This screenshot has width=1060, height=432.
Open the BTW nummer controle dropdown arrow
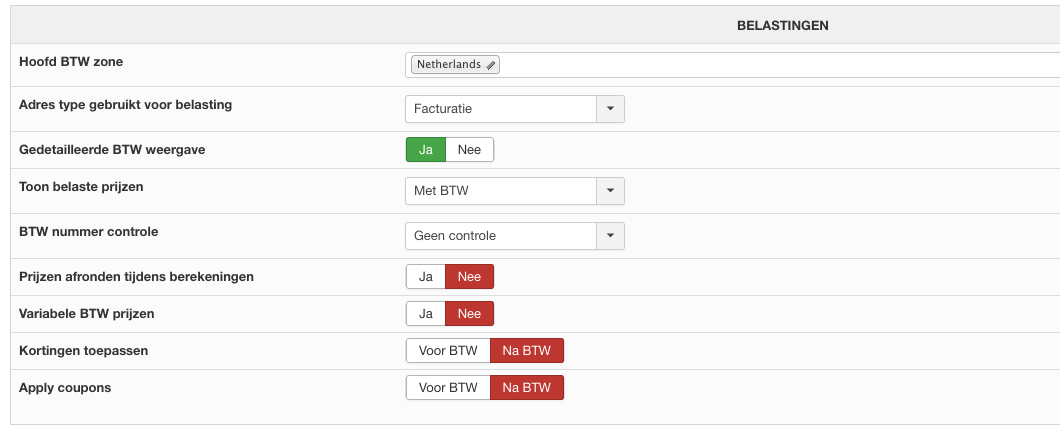pos(610,236)
